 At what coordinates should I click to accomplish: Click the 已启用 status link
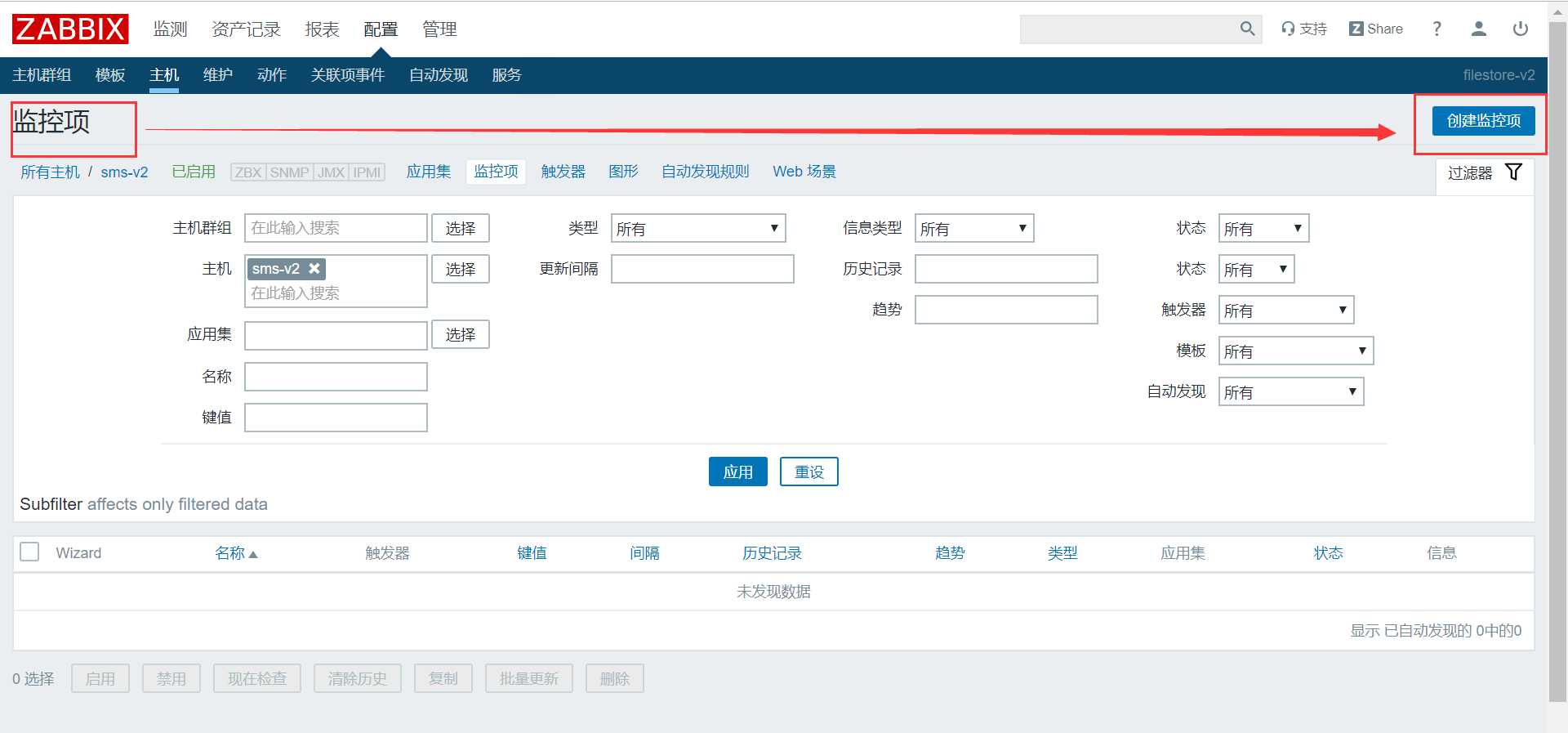(194, 172)
